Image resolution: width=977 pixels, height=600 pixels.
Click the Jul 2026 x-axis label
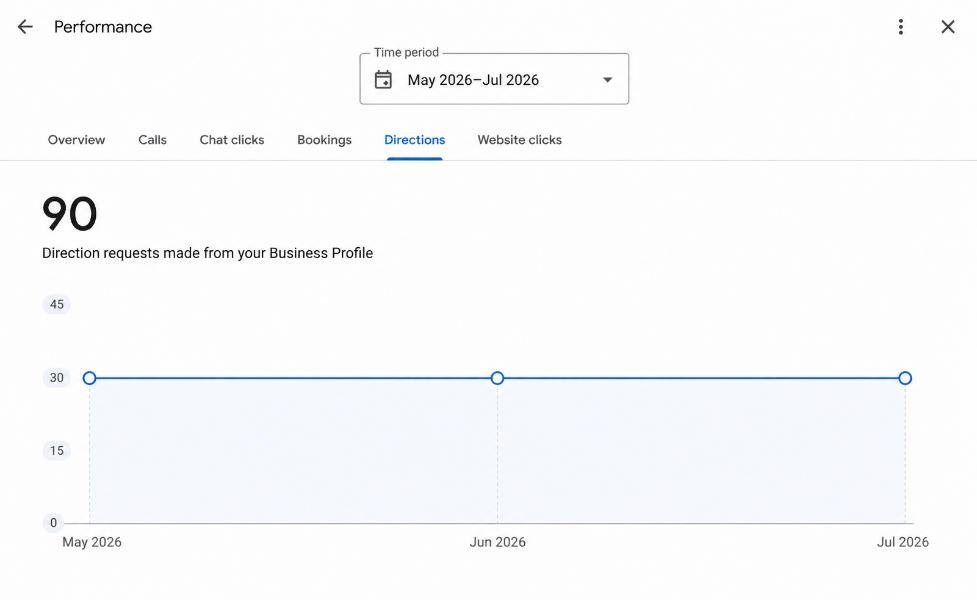pyautogui.click(x=902, y=542)
